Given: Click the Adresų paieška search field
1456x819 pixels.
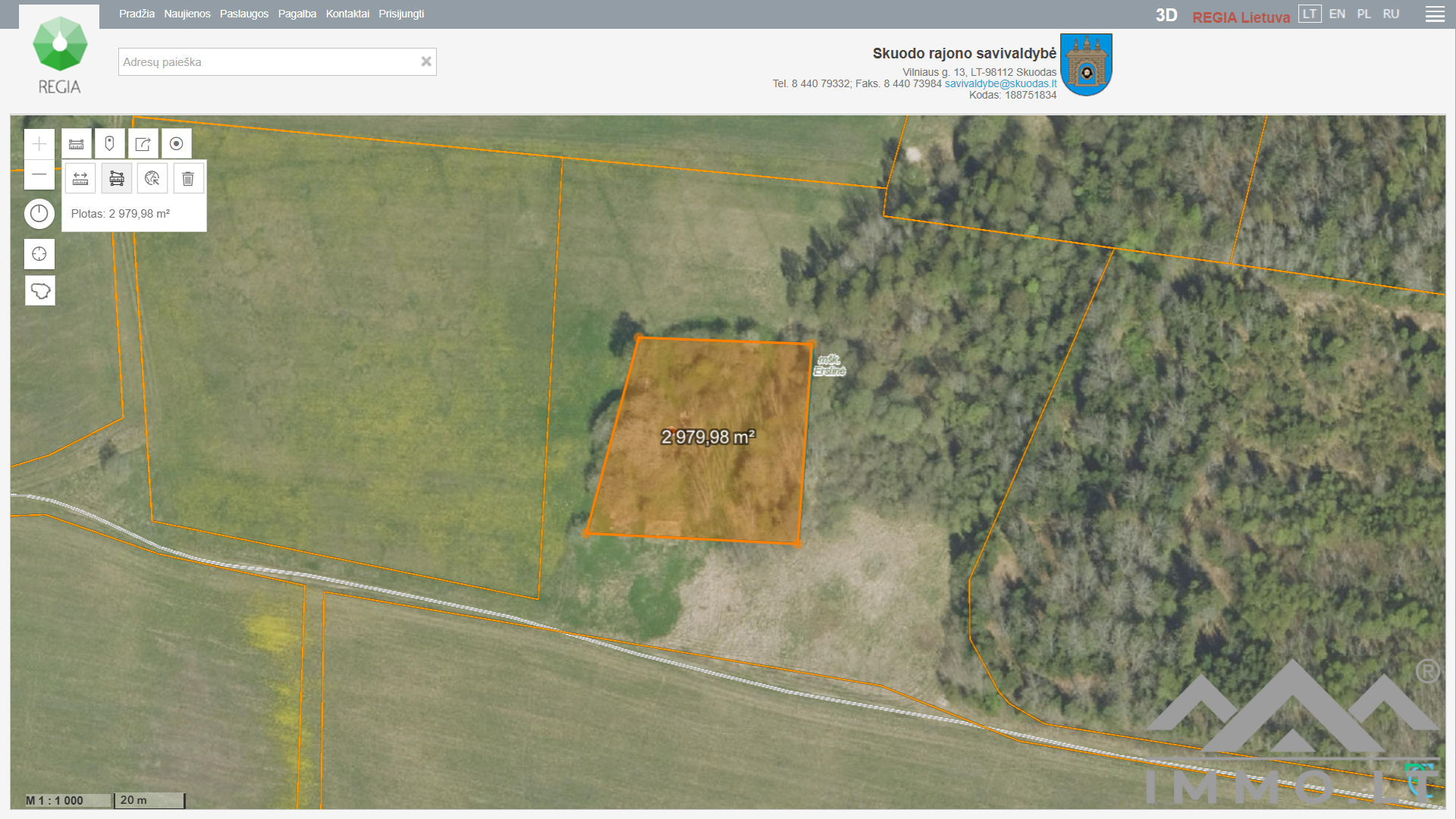Looking at the screenshot, I should click(x=269, y=62).
